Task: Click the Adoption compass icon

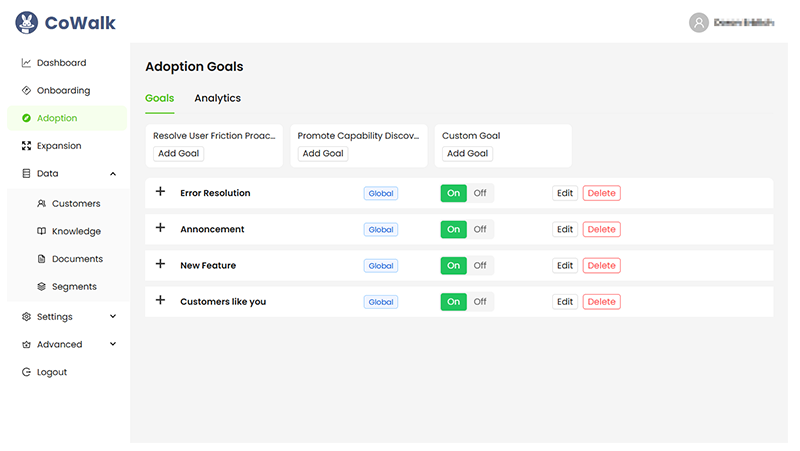Action: coord(26,118)
